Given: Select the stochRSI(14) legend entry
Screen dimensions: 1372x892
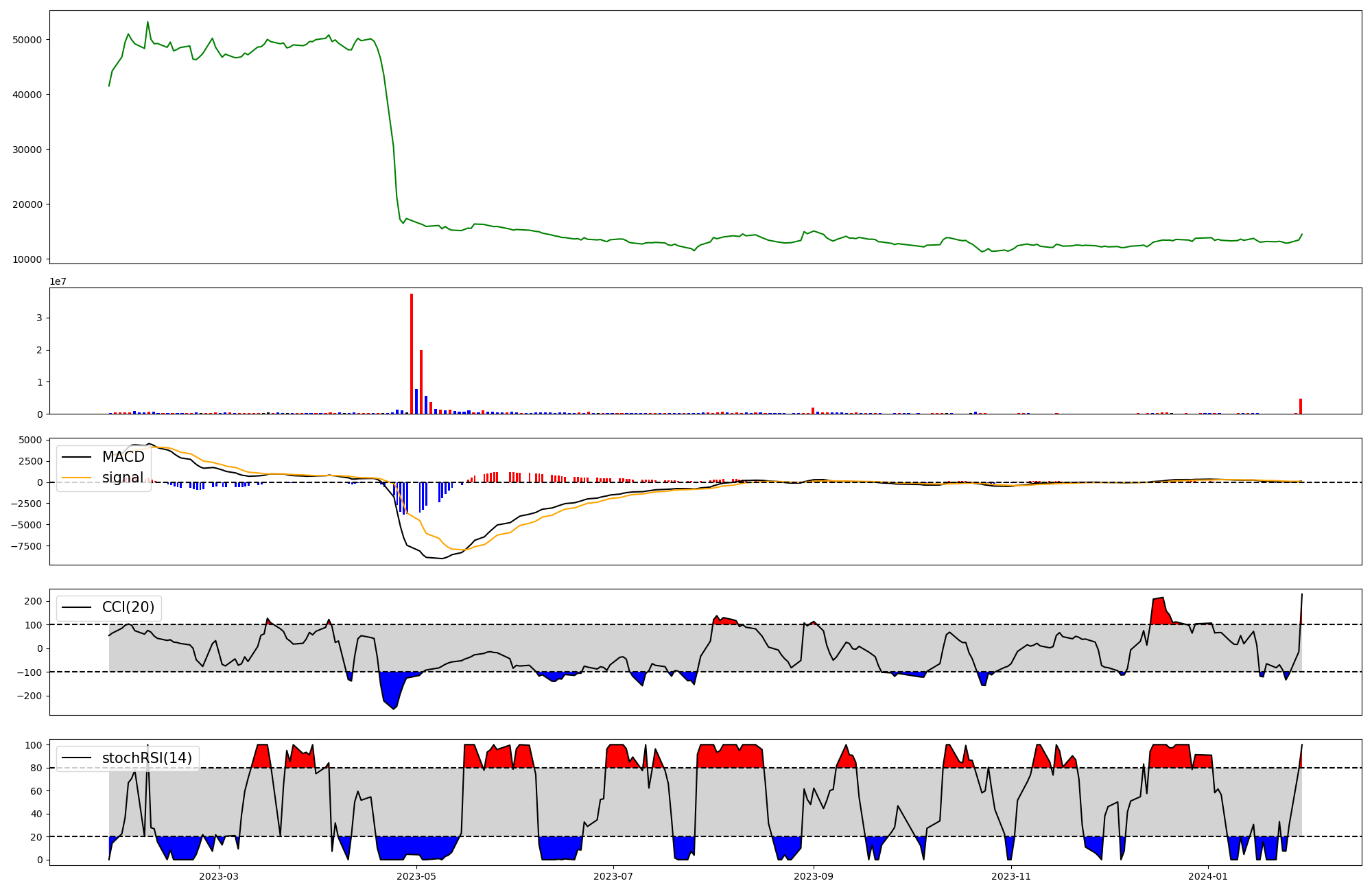Looking at the screenshot, I should (147, 758).
